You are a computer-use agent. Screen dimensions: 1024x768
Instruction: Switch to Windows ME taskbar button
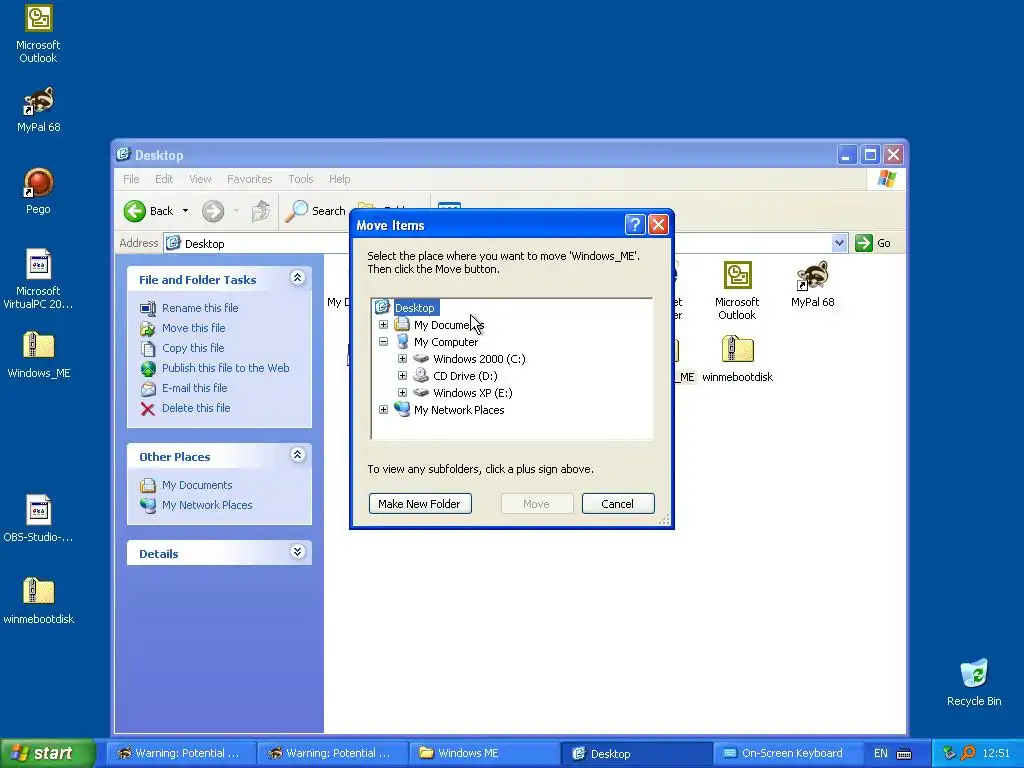[x=484, y=753]
